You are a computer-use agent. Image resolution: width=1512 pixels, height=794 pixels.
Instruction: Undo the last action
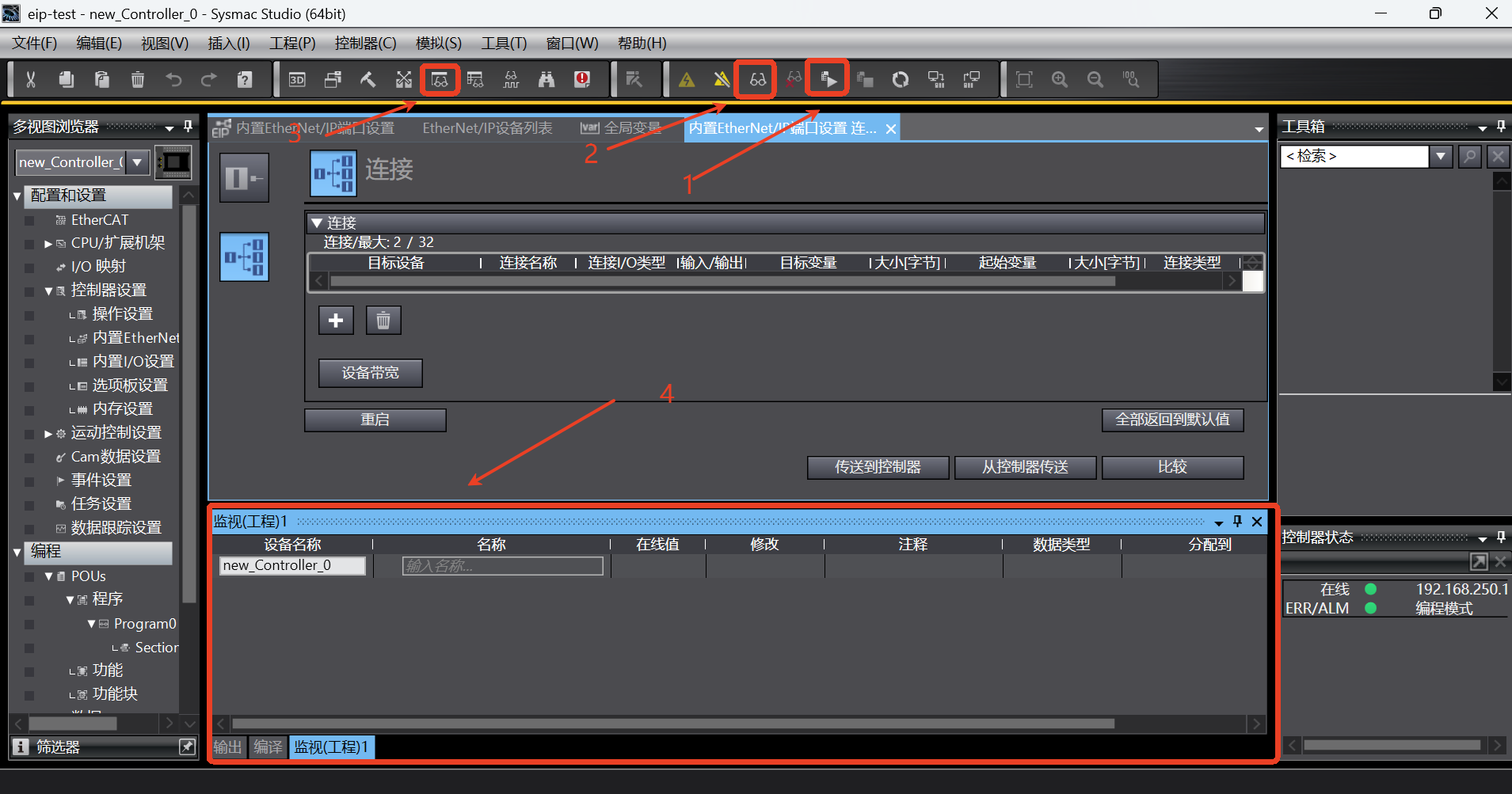pos(173,79)
